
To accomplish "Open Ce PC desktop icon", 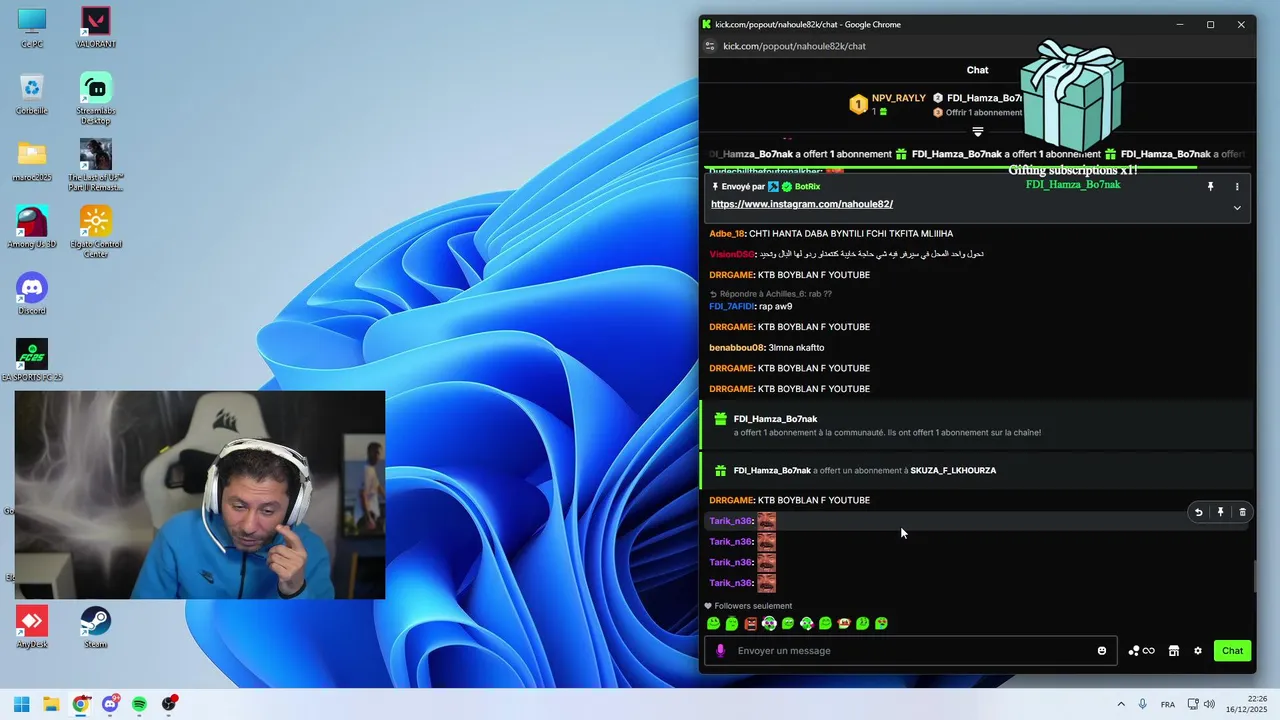I will coord(32,27).
